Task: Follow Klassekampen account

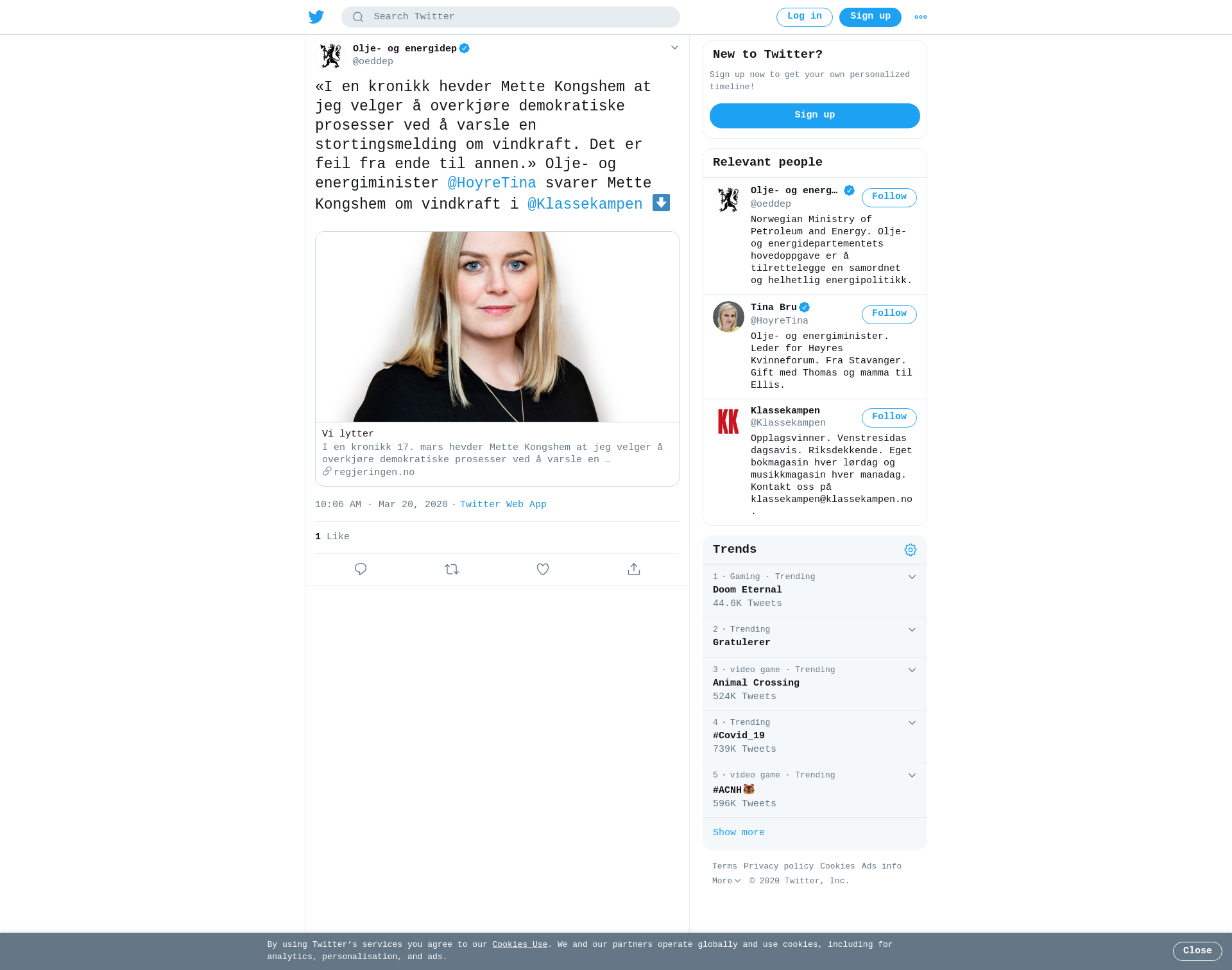Action: [889, 418]
